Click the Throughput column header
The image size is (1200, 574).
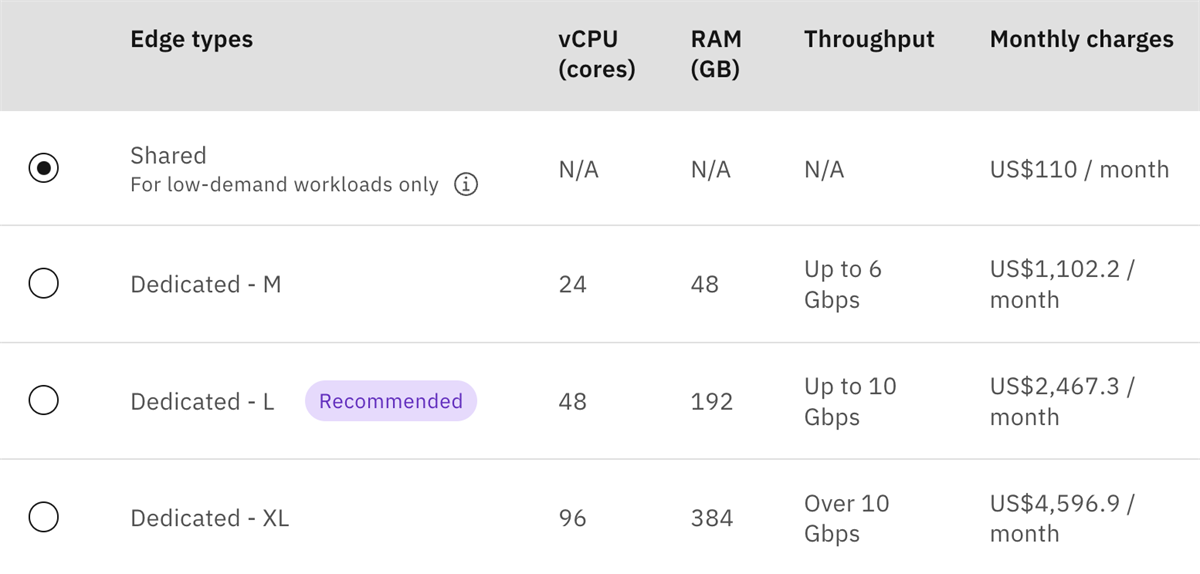pos(869,40)
